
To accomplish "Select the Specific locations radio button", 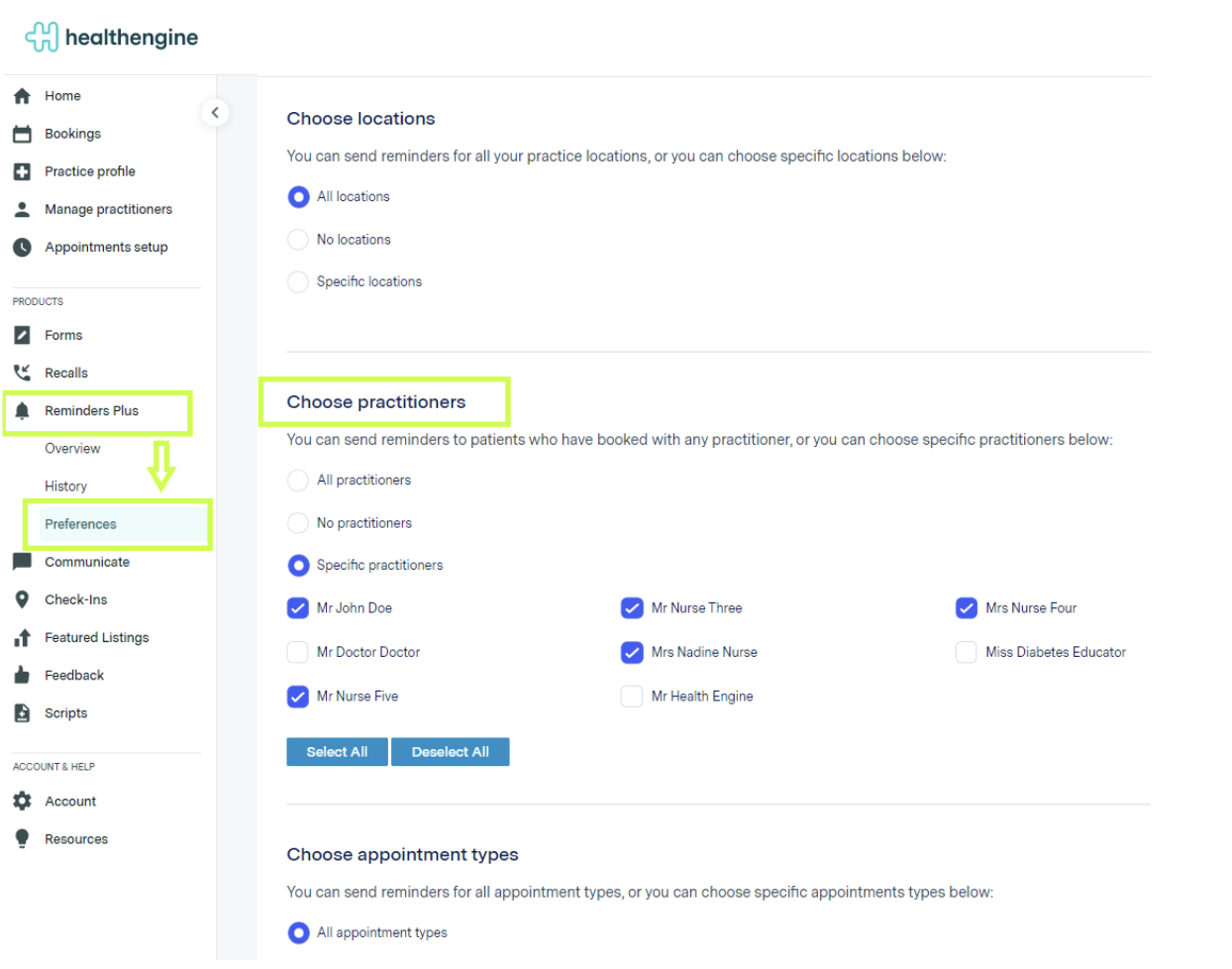I will point(298,282).
